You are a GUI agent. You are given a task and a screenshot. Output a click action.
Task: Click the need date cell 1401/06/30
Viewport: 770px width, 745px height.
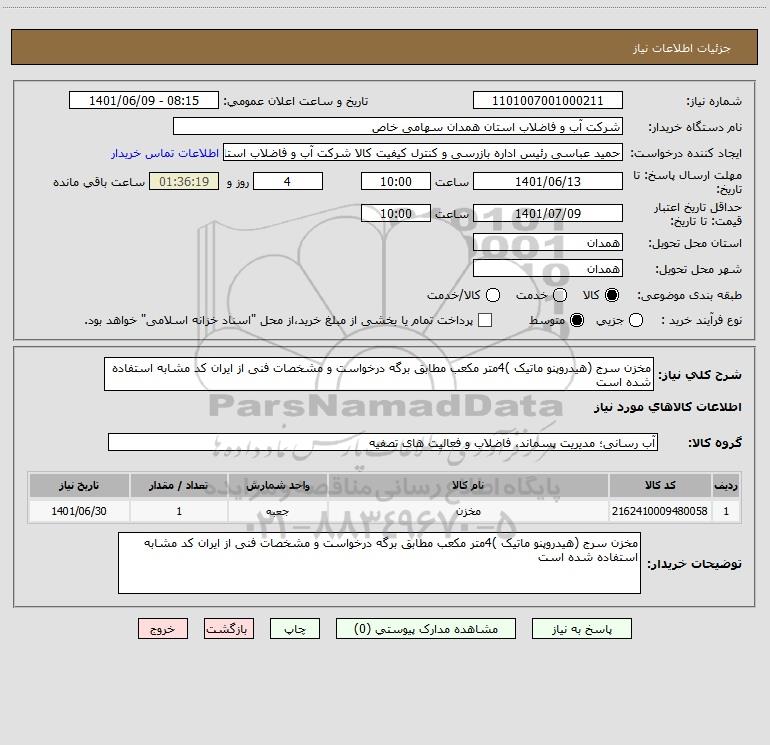tap(79, 511)
